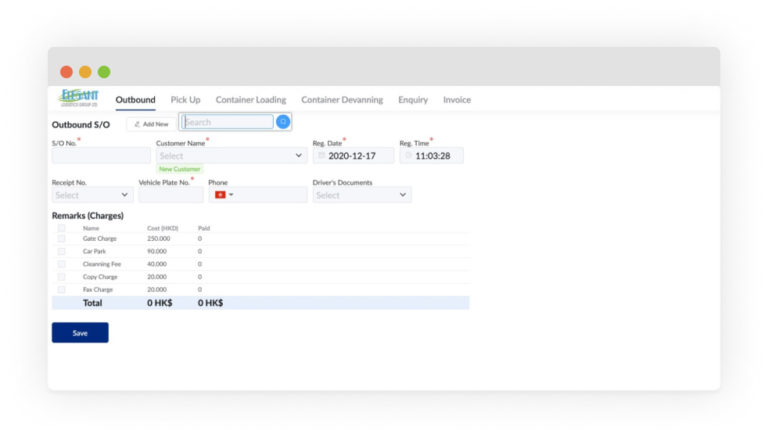Image resolution: width=768 pixels, height=438 pixels.
Task: Open the Receipt No. dropdown
Action: (x=92, y=195)
